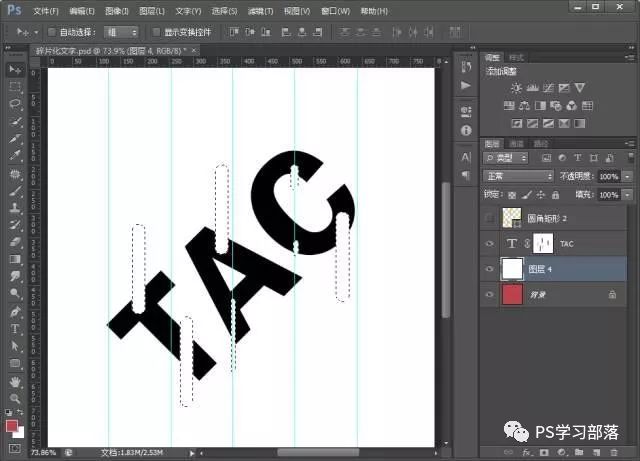The height and width of the screenshot is (461, 640).
Task: Choose the Horizontal Type tool
Action: pos(15,329)
